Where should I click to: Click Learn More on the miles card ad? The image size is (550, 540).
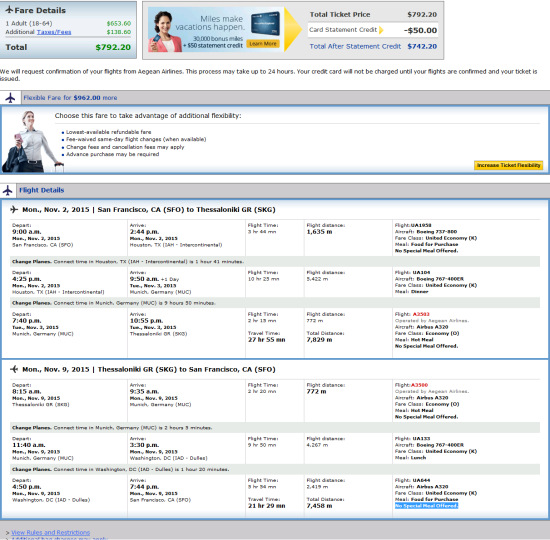263,44
